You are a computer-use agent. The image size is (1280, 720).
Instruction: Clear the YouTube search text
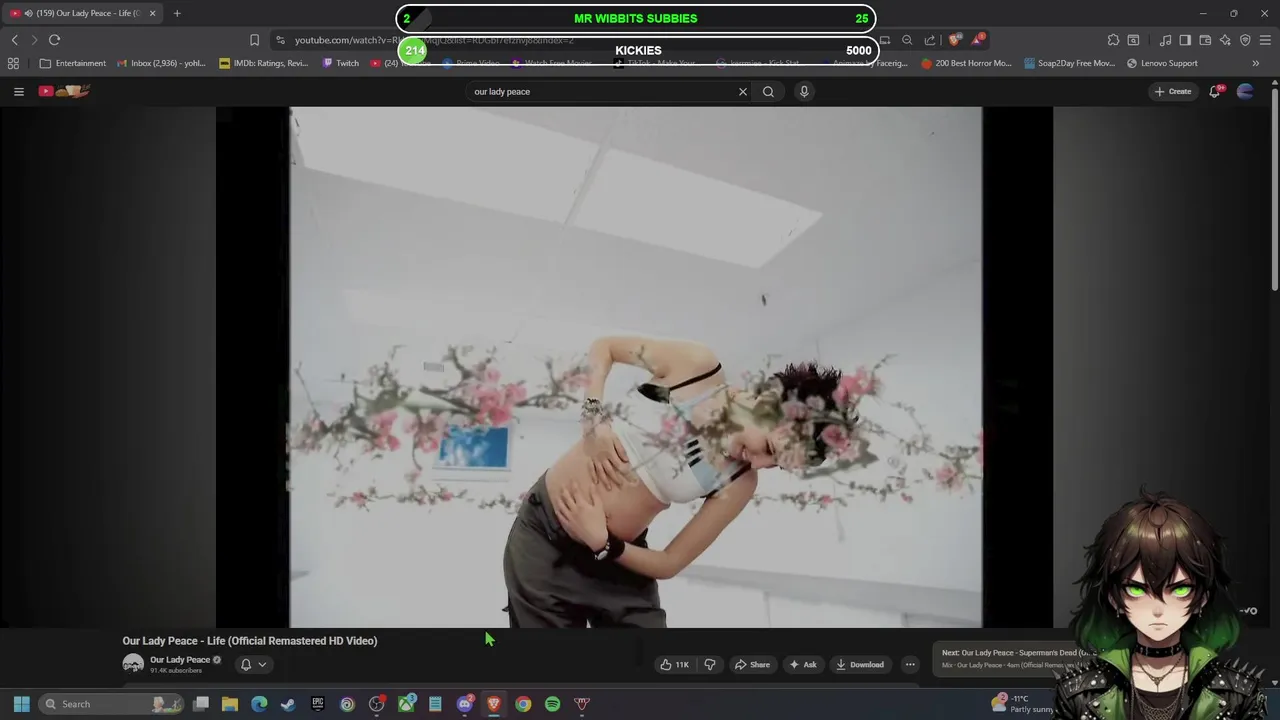pos(743,91)
